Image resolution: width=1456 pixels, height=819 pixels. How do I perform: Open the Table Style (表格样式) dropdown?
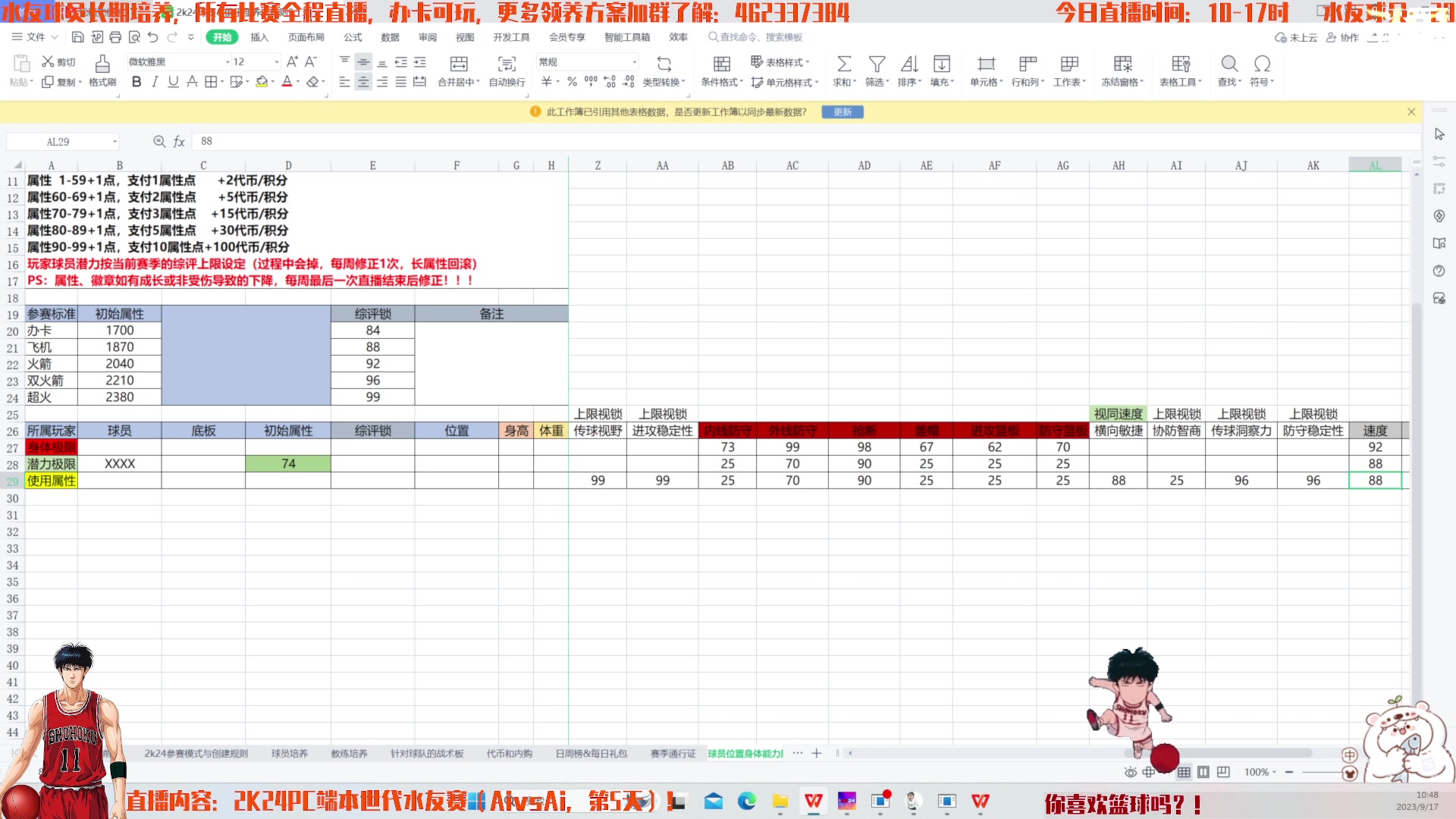[780, 61]
